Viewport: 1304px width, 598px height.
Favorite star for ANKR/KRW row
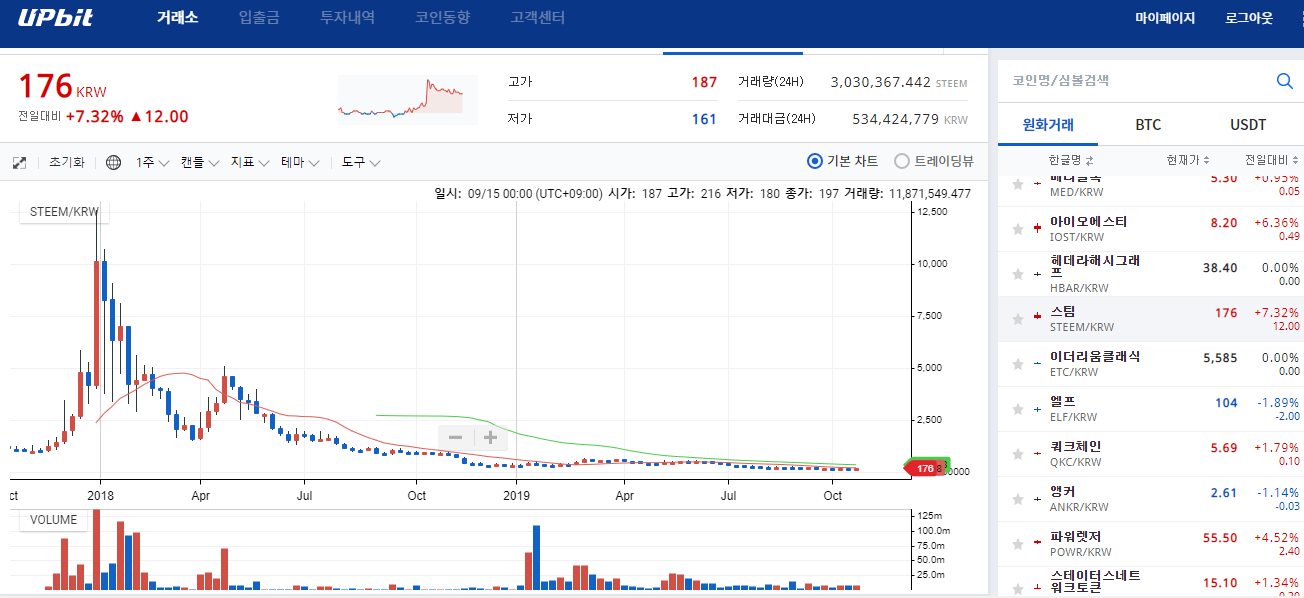coord(1018,499)
